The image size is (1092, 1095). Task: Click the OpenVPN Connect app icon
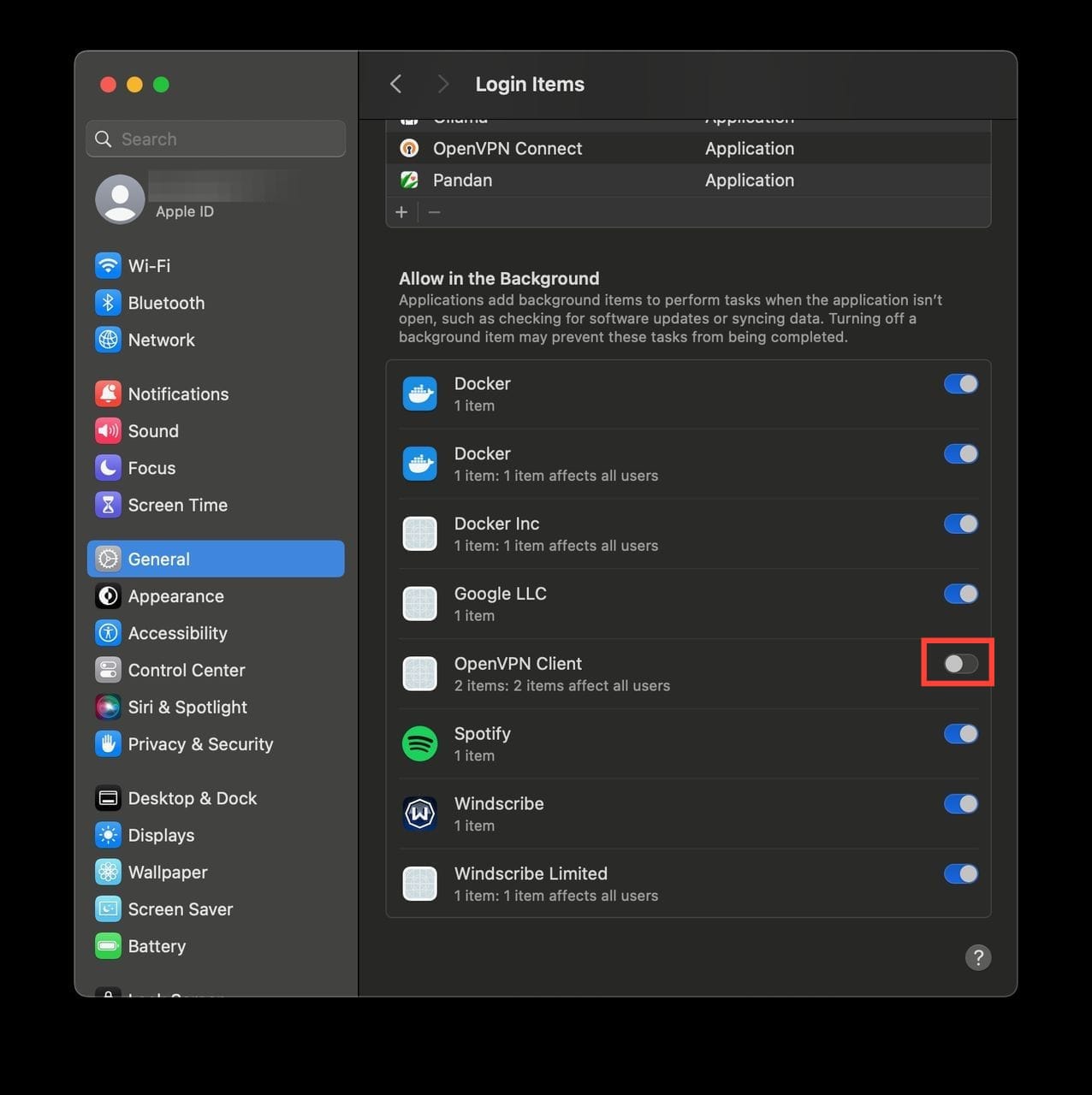[410, 148]
